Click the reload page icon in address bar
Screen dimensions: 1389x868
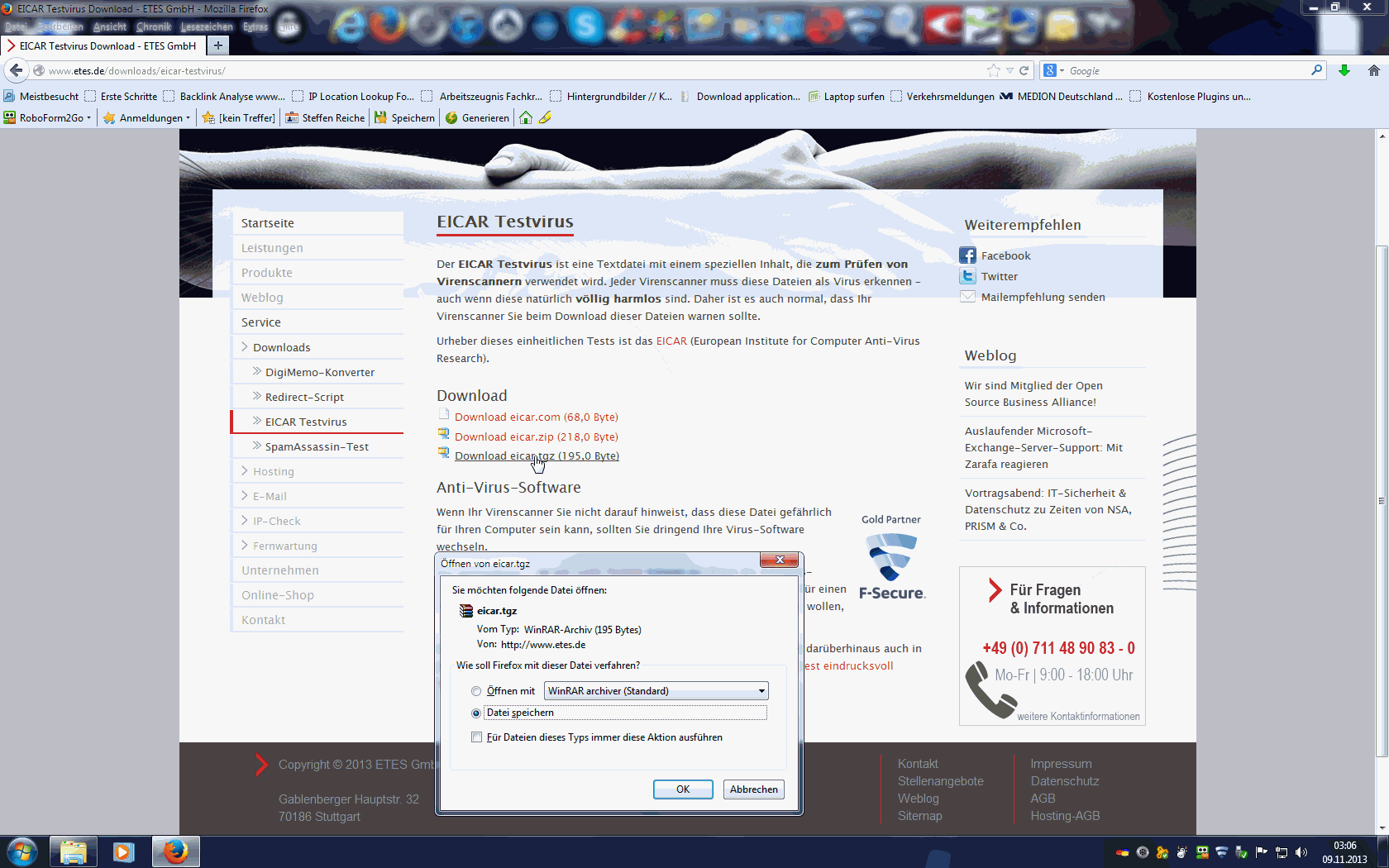pyautogui.click(x=1024, y=71)
